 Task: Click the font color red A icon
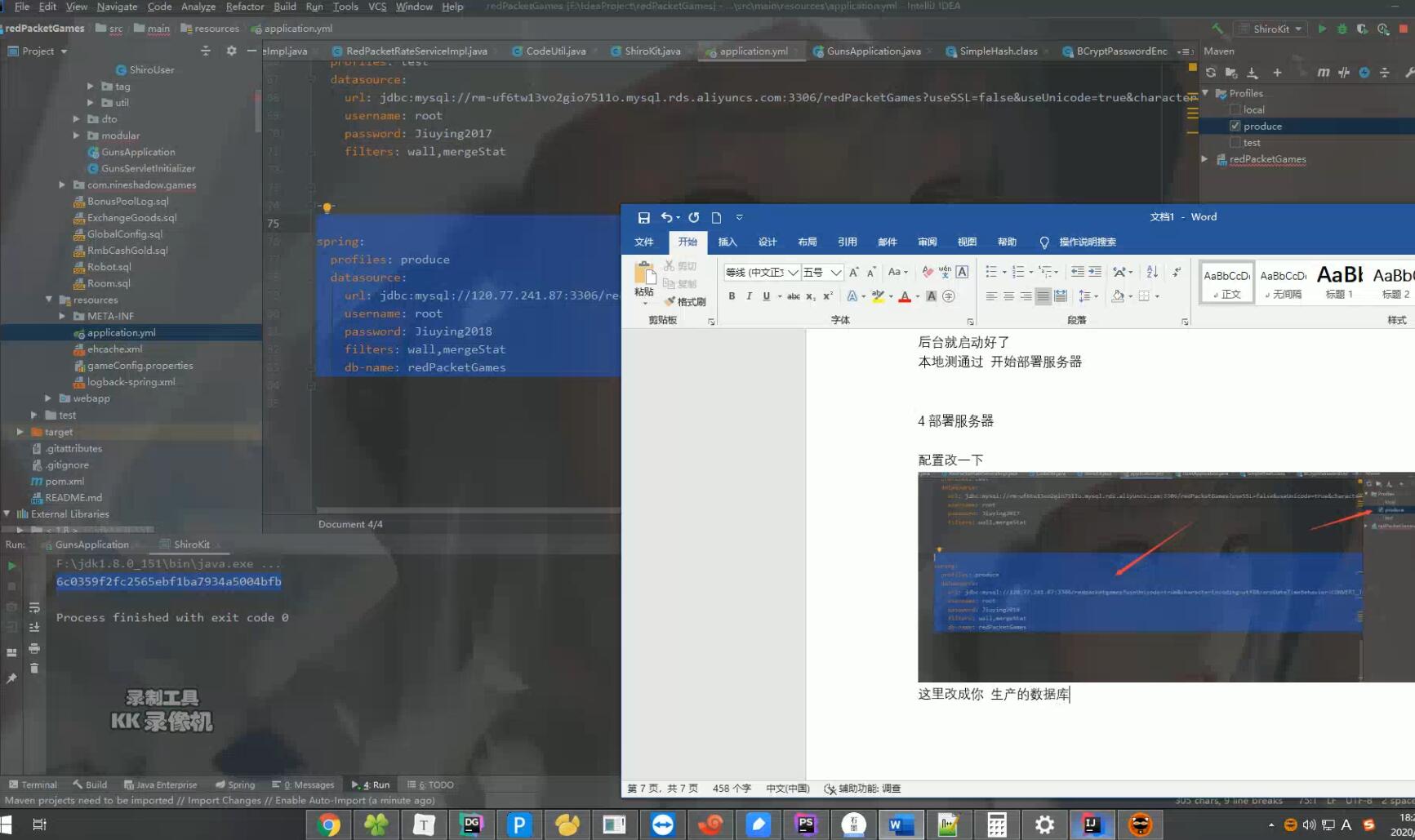click(905, 296)
